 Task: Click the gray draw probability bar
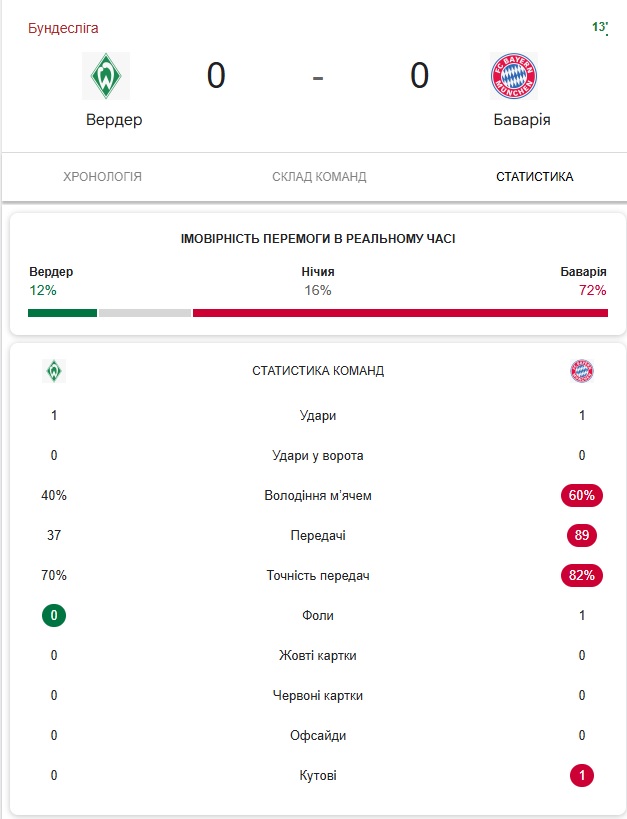144,313
